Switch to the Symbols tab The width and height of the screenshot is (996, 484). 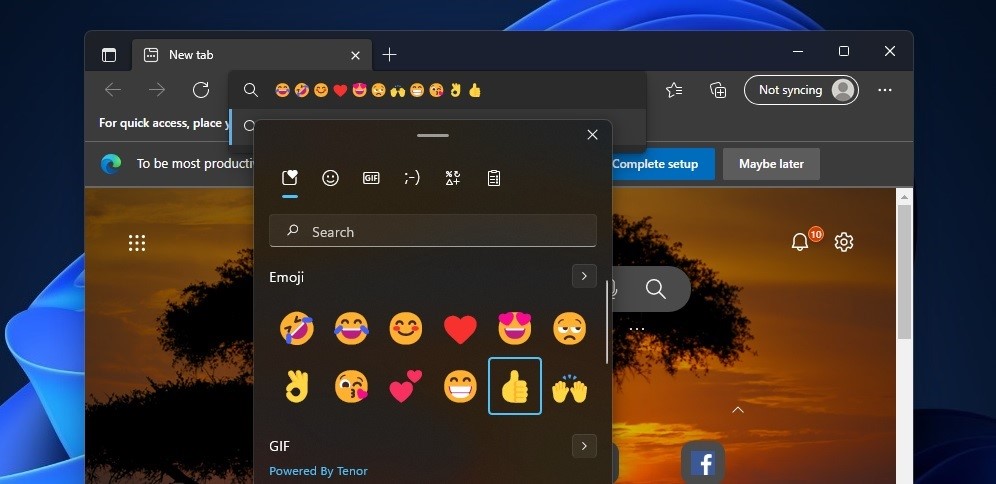click(x=453, y=178)
